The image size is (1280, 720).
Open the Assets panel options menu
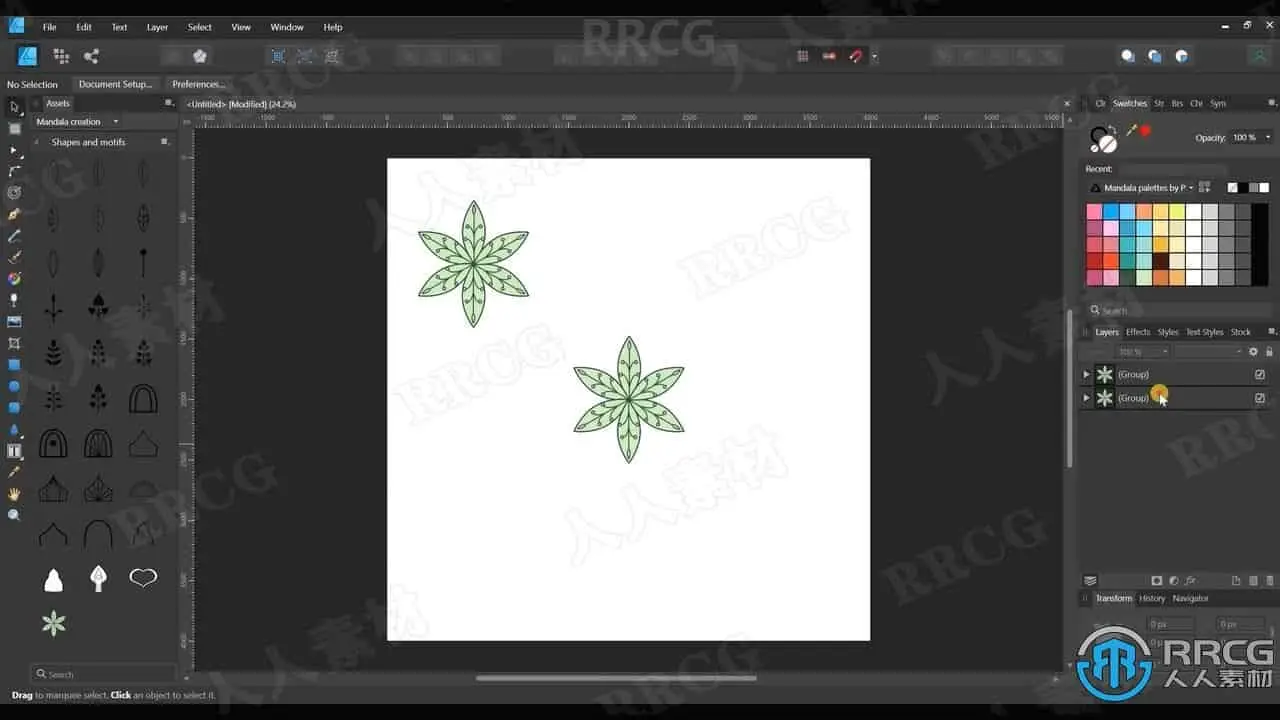pos(168,103)
